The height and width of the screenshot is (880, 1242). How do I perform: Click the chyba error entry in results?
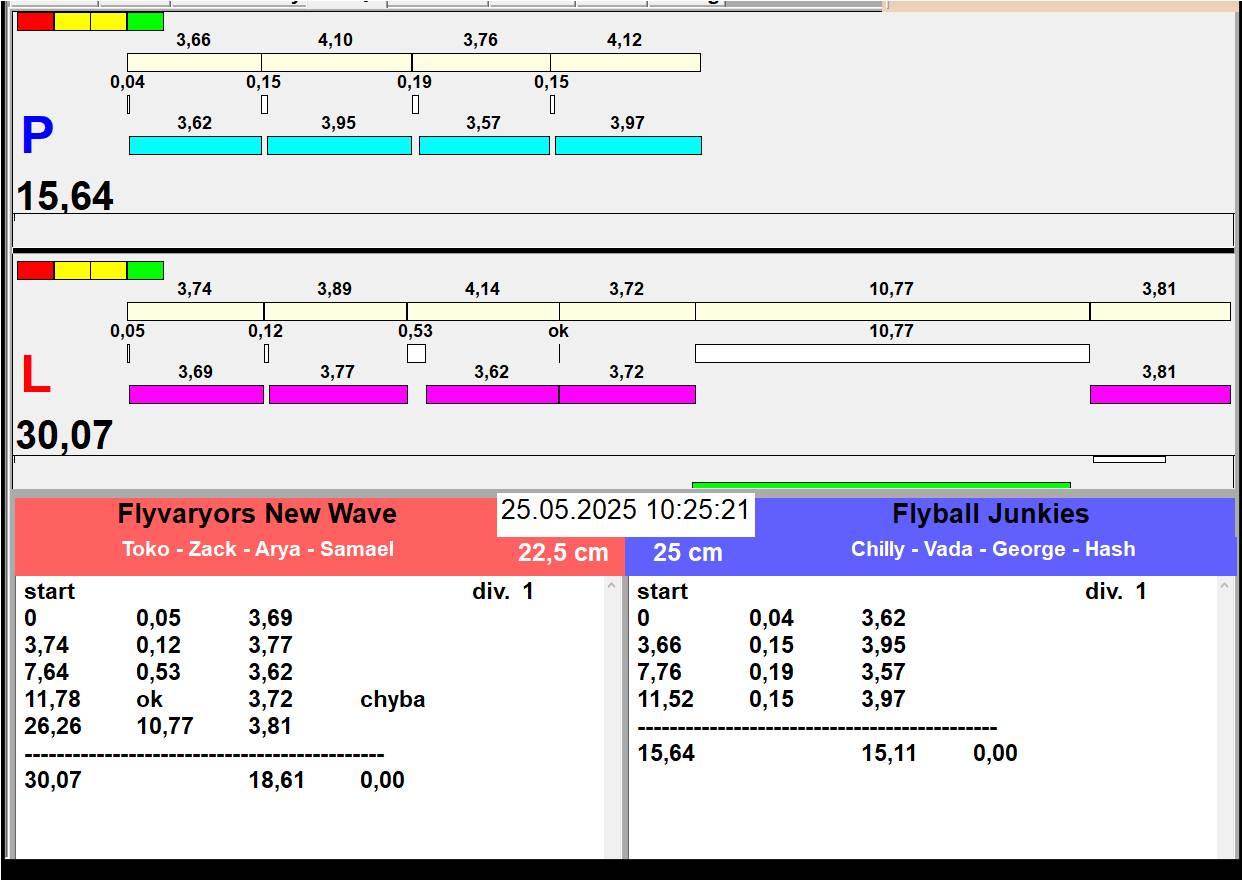pyautogui.click(x=392, y=699)
